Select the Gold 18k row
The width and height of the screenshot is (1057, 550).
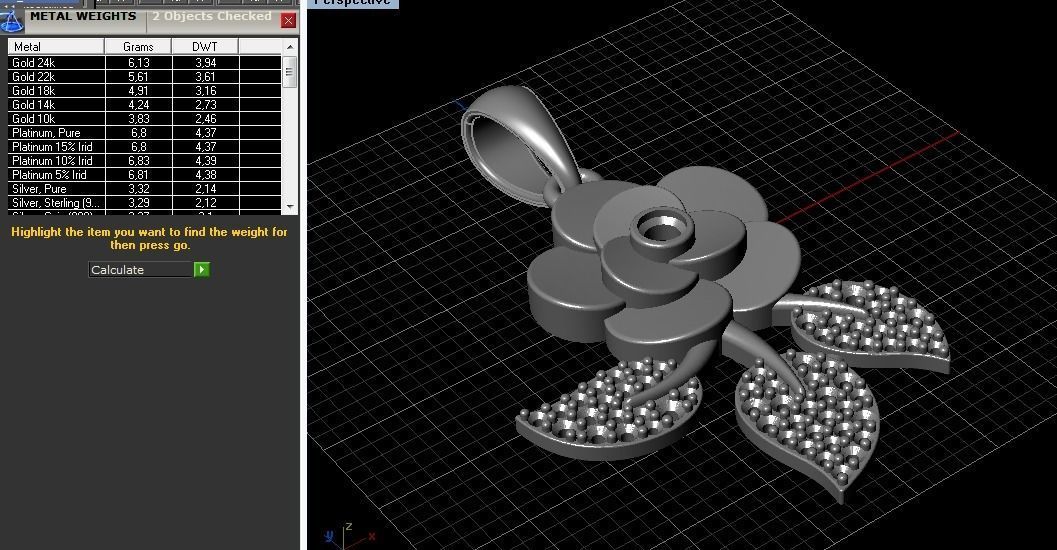tap(145, 91)
